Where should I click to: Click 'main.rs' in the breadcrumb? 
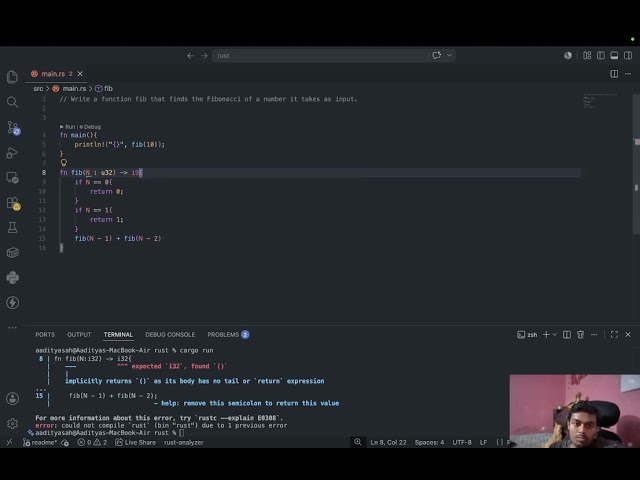pos(74,89)
